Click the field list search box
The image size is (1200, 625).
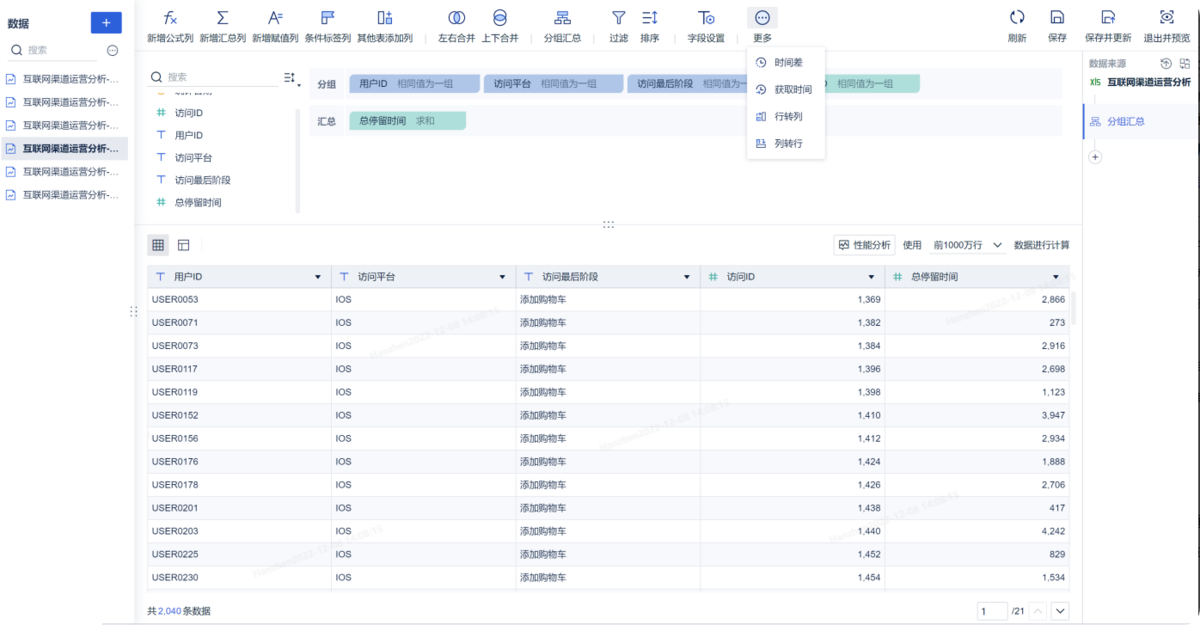(x=212, y=77)
